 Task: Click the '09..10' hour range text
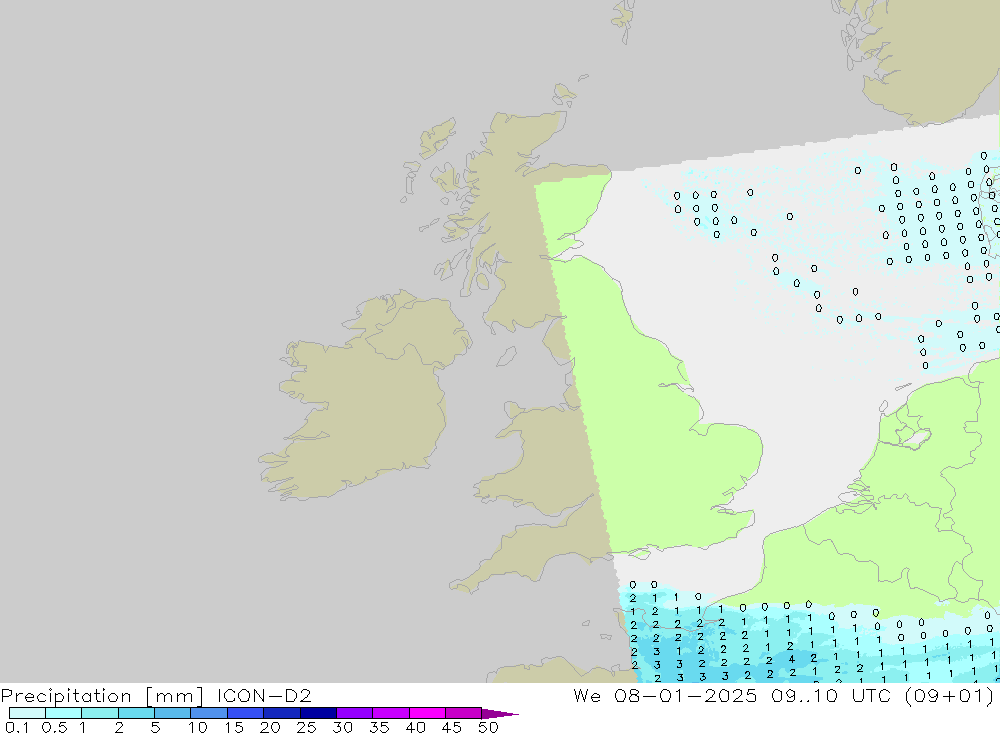(x=805, y=695)
